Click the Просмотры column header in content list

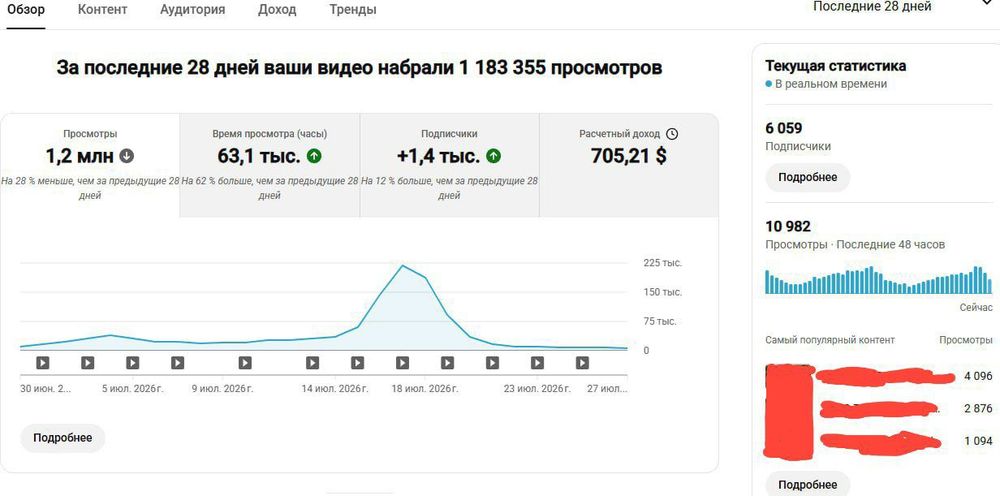966,340
